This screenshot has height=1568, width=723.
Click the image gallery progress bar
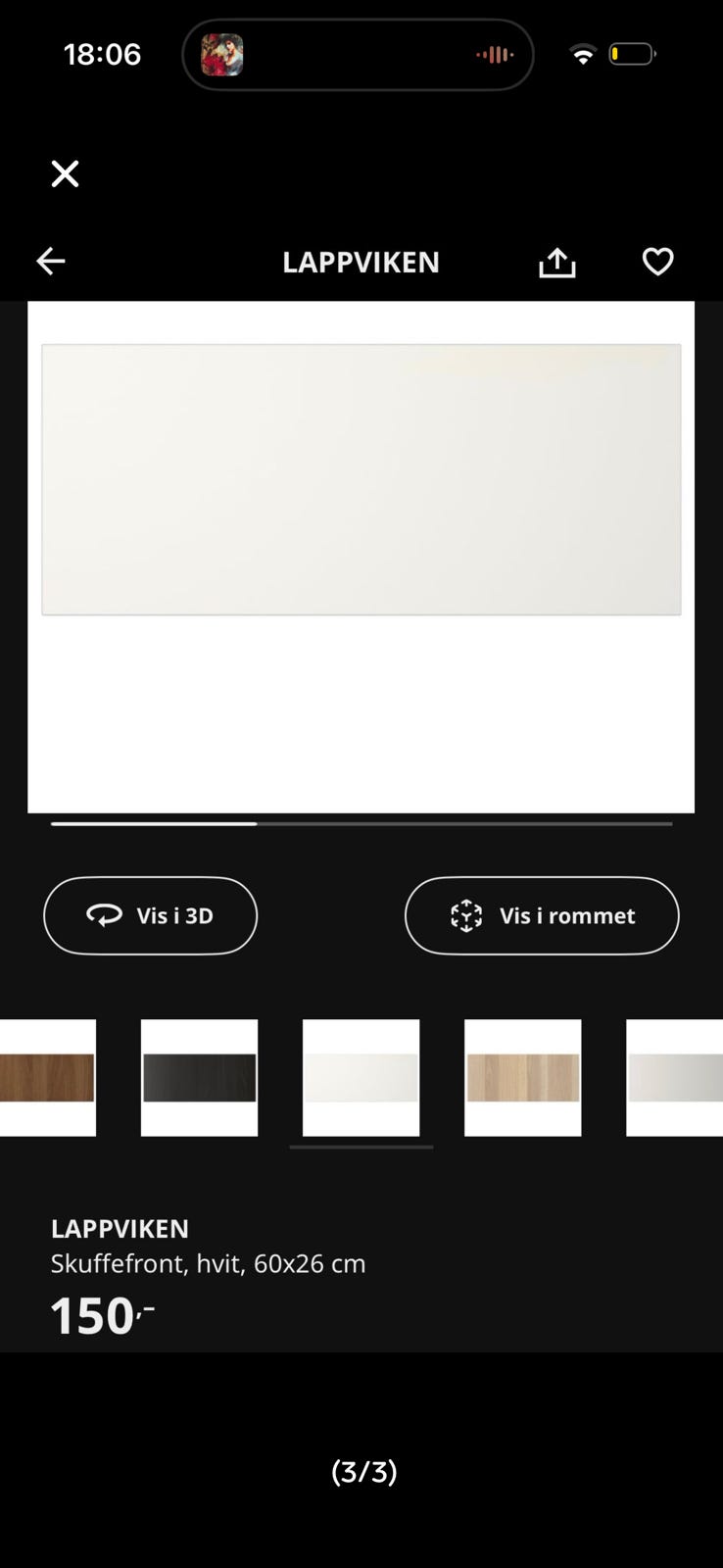(361, 824)
